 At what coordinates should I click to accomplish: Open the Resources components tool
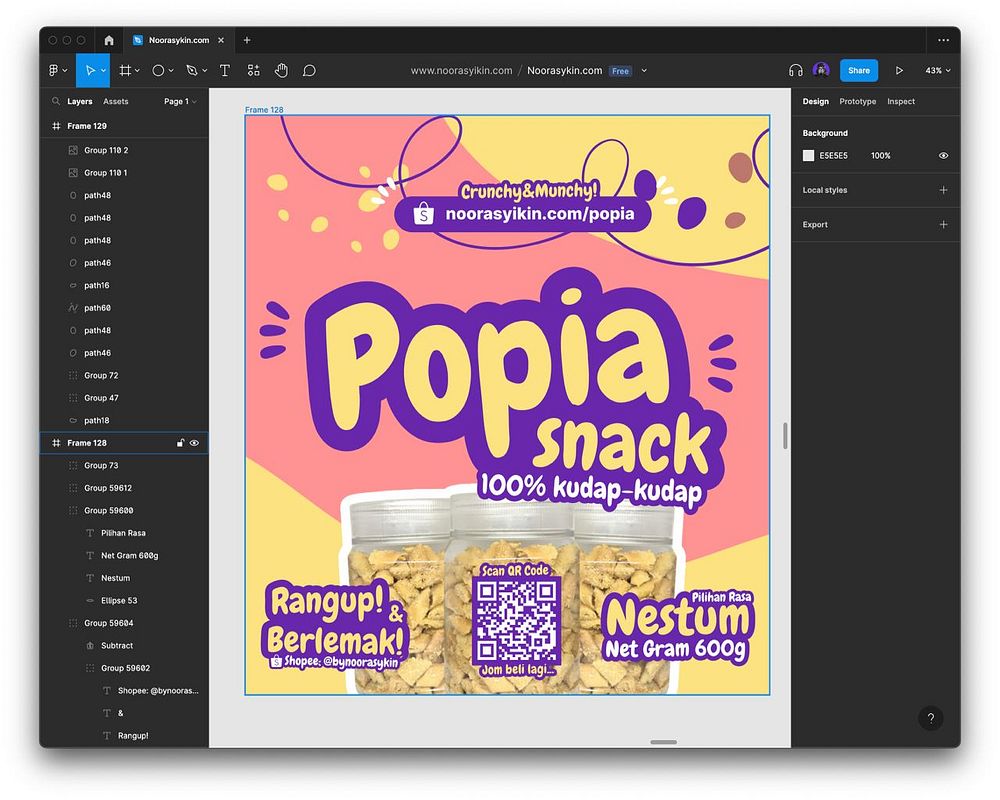(x=253, y=70)
